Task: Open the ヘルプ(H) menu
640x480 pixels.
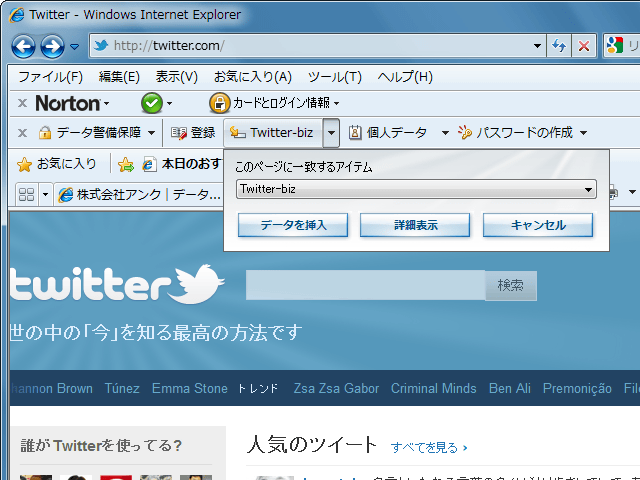Action: click(x=405, y=77)
